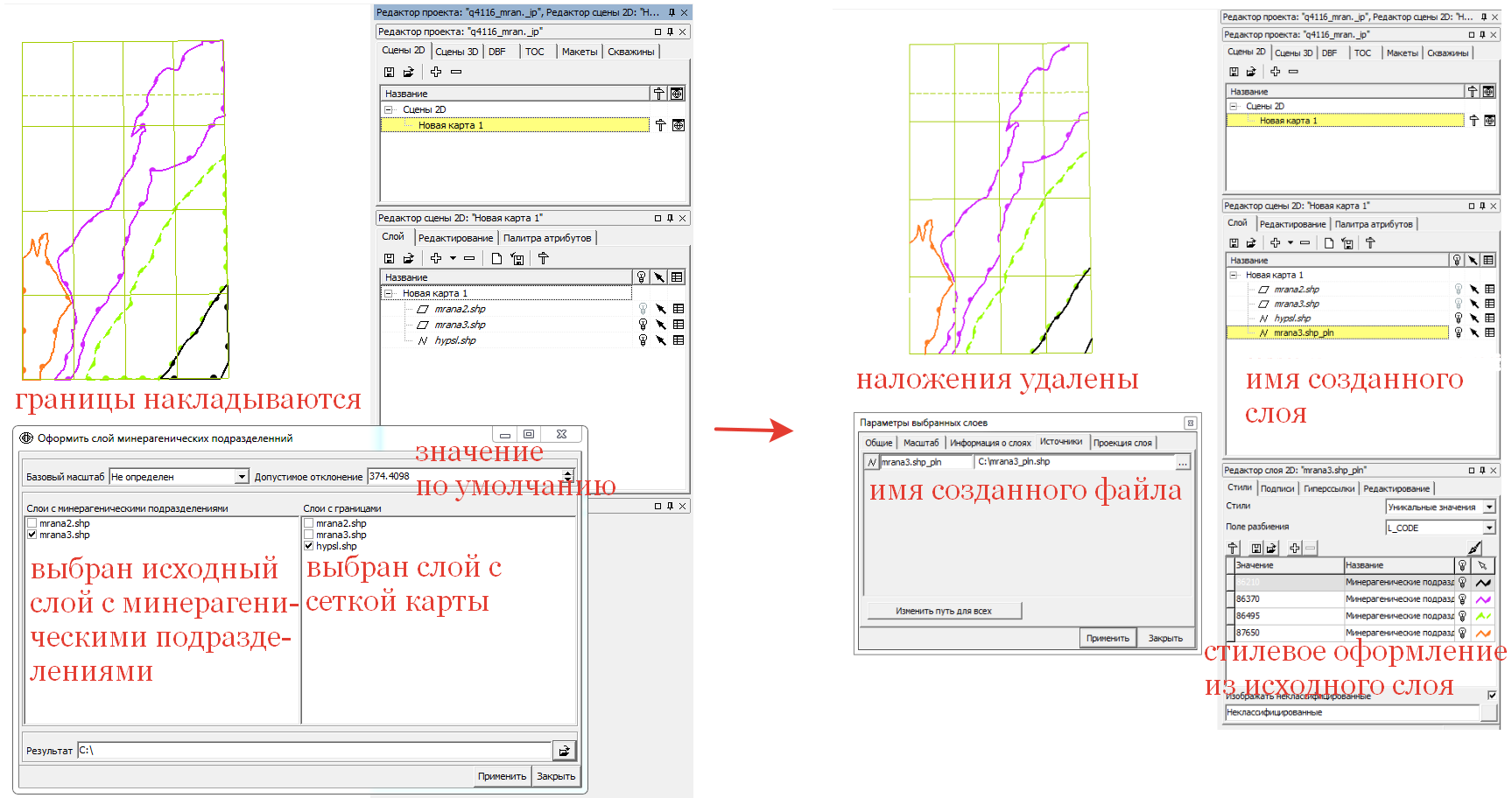The height and width of the screenshot is (798, 1512).
Task: Open the Информация о слоях tab
Action: (990, 443)
